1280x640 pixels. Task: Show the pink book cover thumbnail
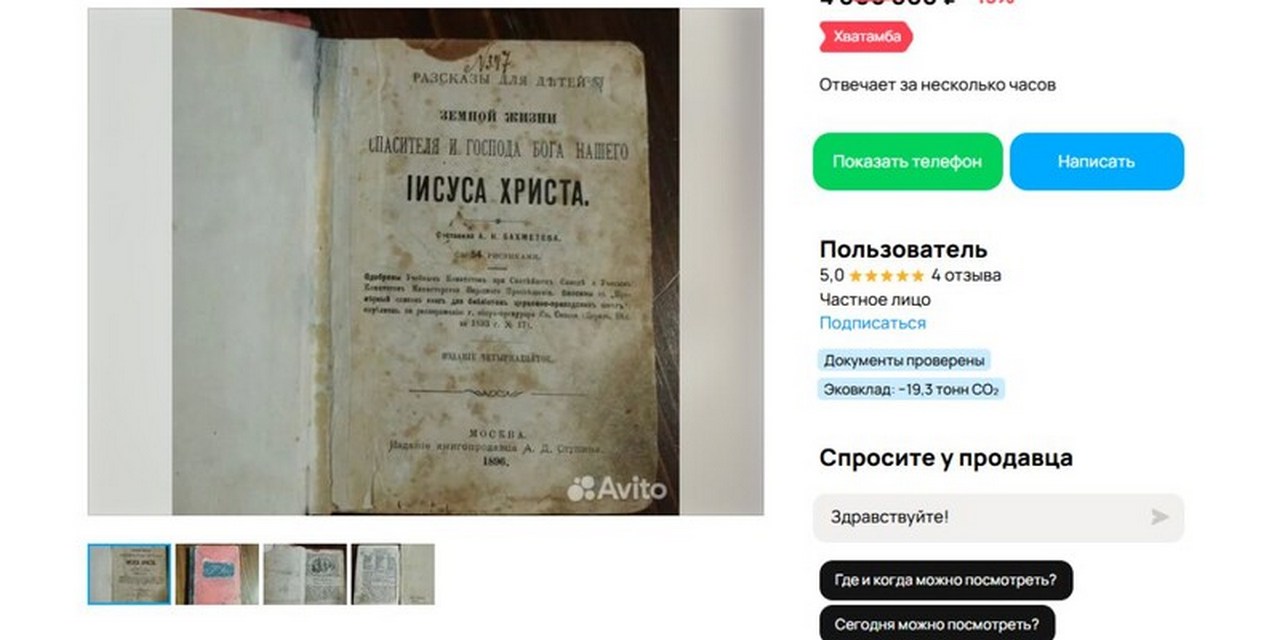click(x=217, y=574)
